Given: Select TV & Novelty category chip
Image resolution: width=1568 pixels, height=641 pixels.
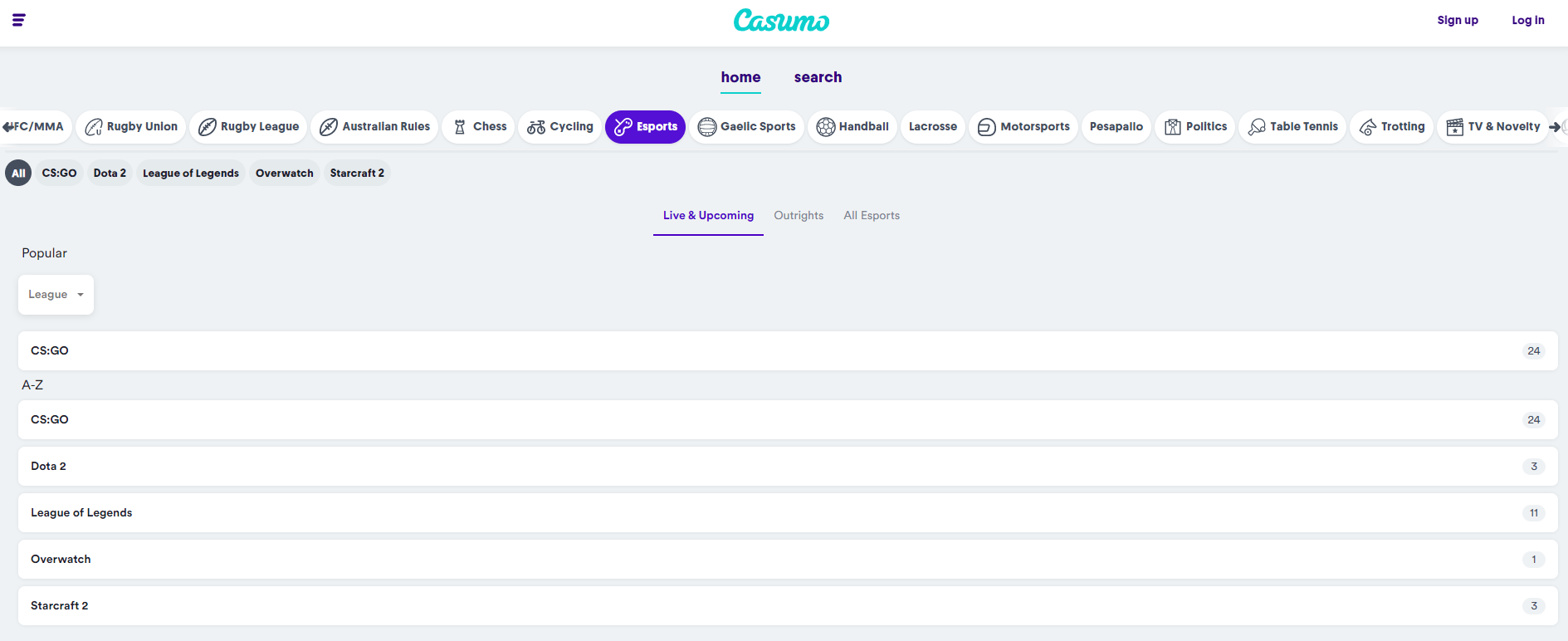Looking at the screenshot, I should tap(1492, 127).
